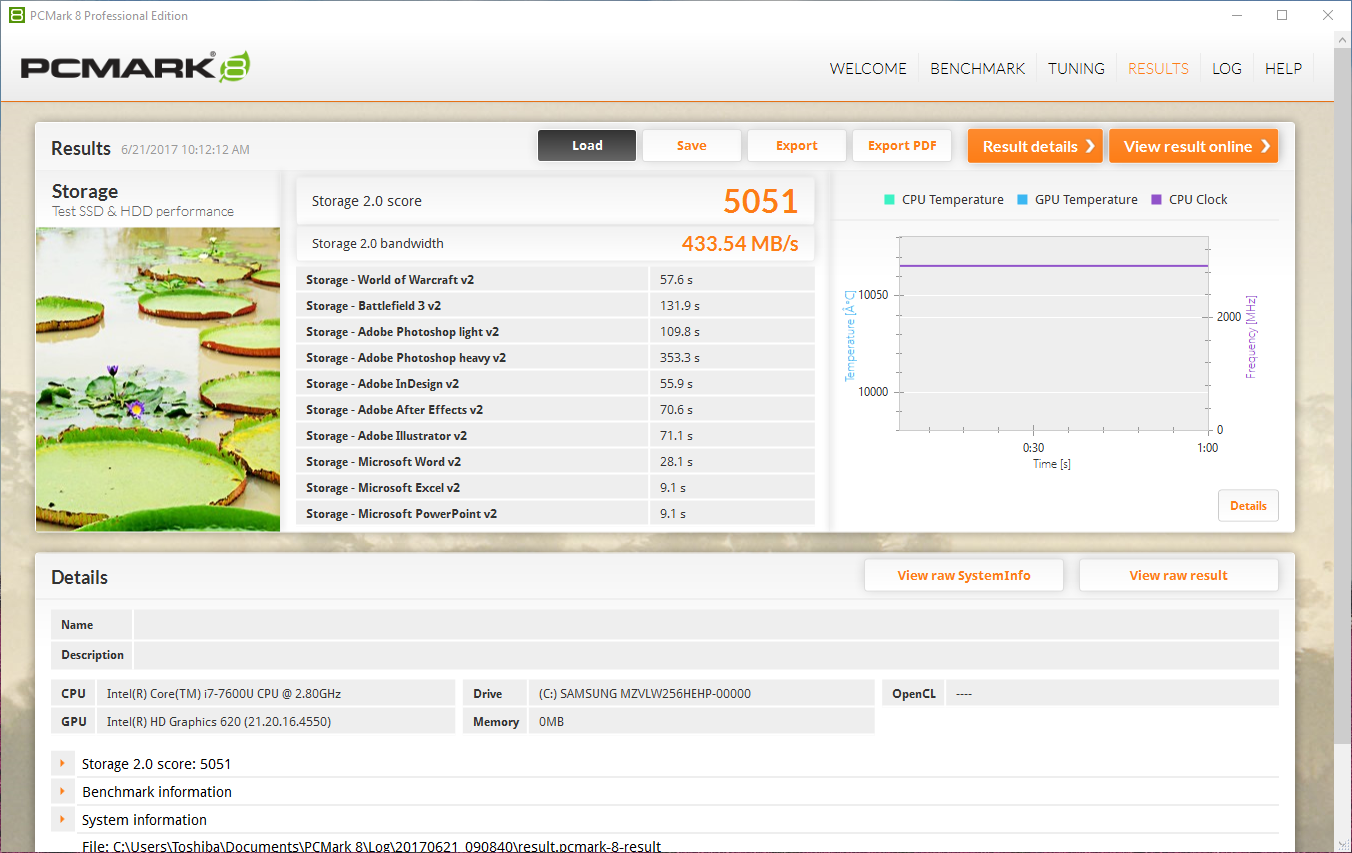Open the LOG tab

pyautogui.click(x=1226, y=69)
